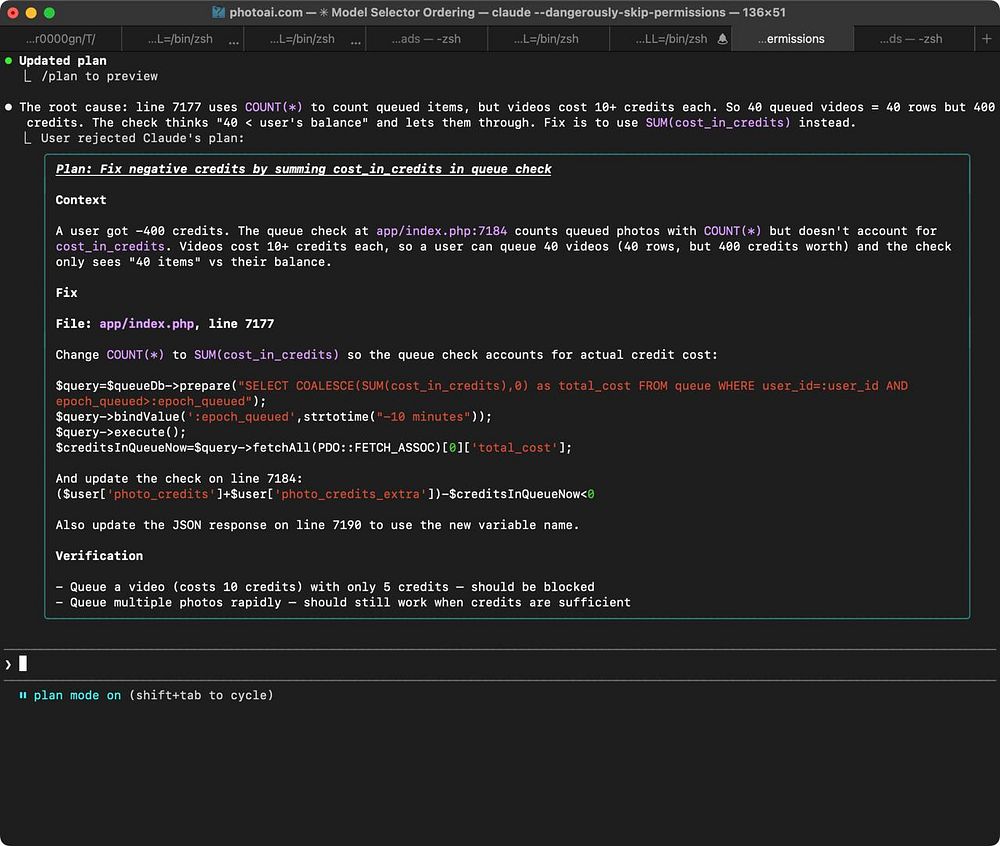Click the 'Queue a video (costs 10 credits)' line
The width and height of the screenshot is (1000, 846).
coord(325,587)
